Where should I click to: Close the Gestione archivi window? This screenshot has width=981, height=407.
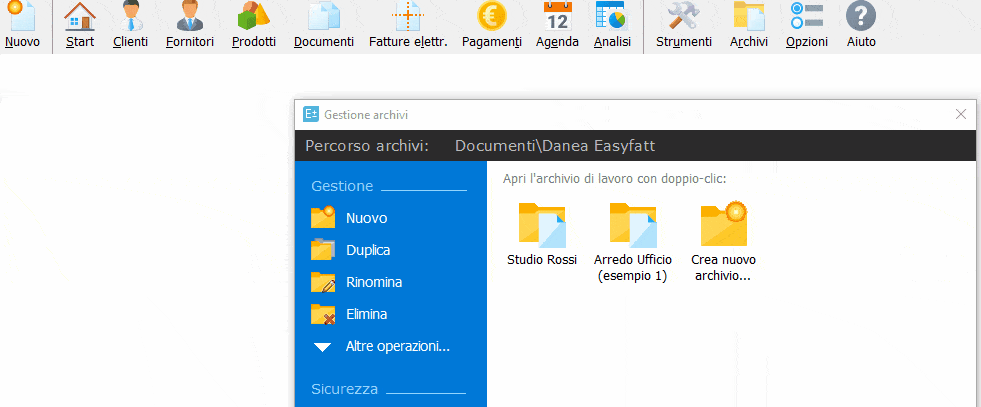pyautogui.click(x=961, y=114)
